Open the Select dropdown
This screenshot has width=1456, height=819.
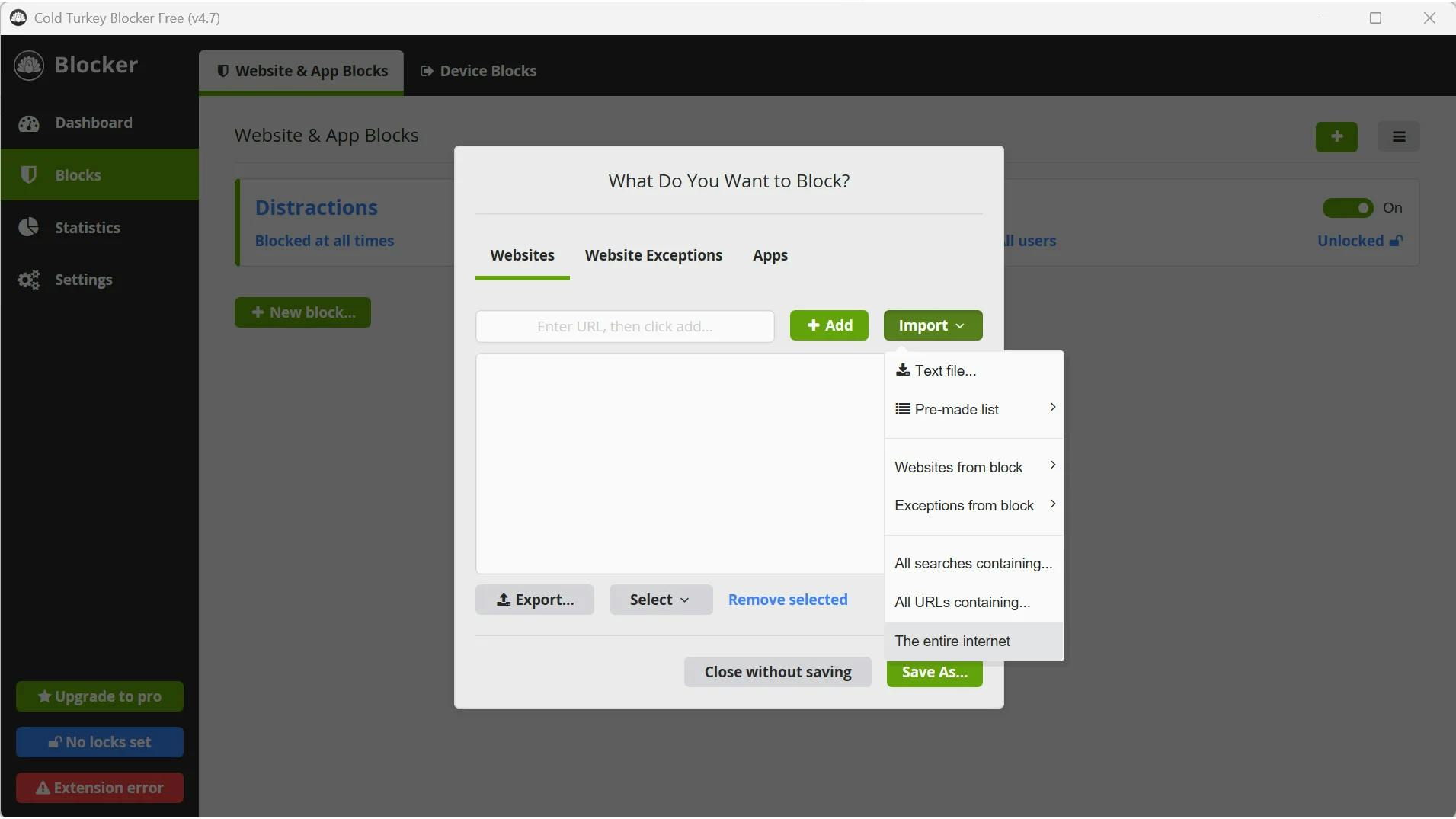coord(661,600)
